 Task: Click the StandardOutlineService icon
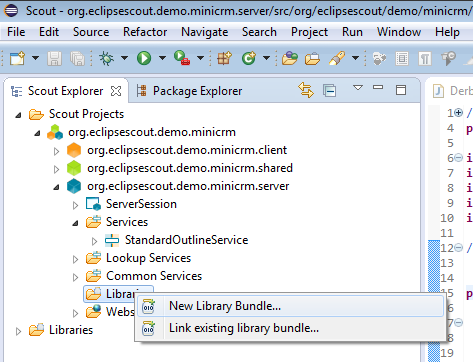[x=112, y=240]
